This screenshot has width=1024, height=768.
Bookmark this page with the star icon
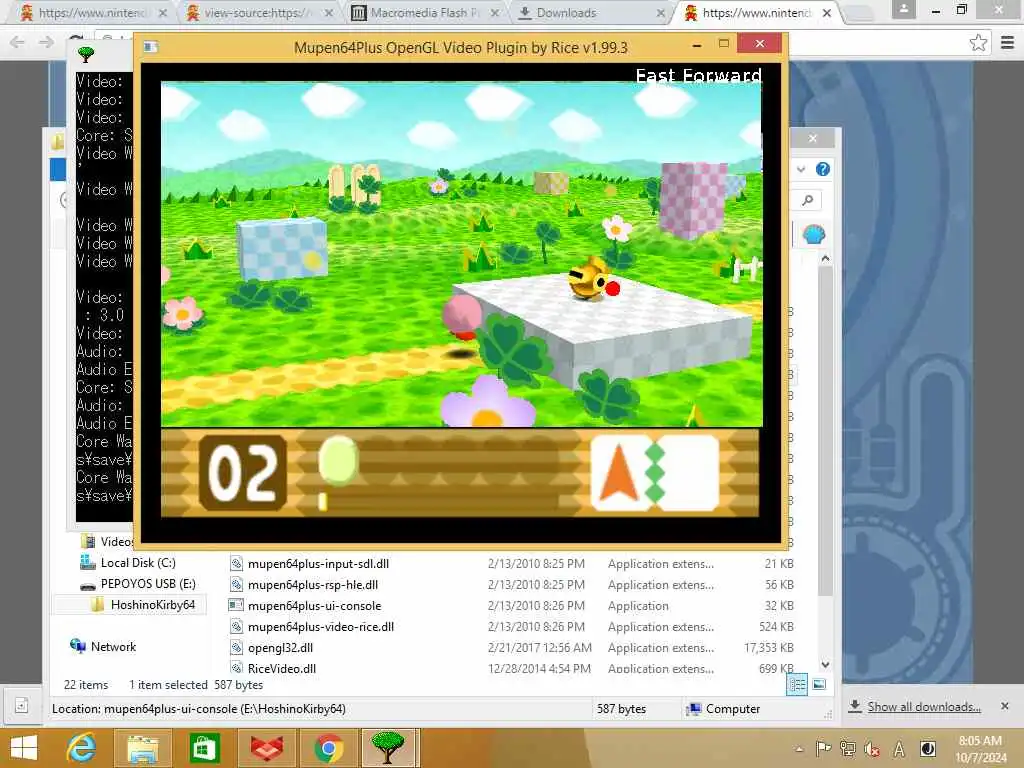point(978,43)
